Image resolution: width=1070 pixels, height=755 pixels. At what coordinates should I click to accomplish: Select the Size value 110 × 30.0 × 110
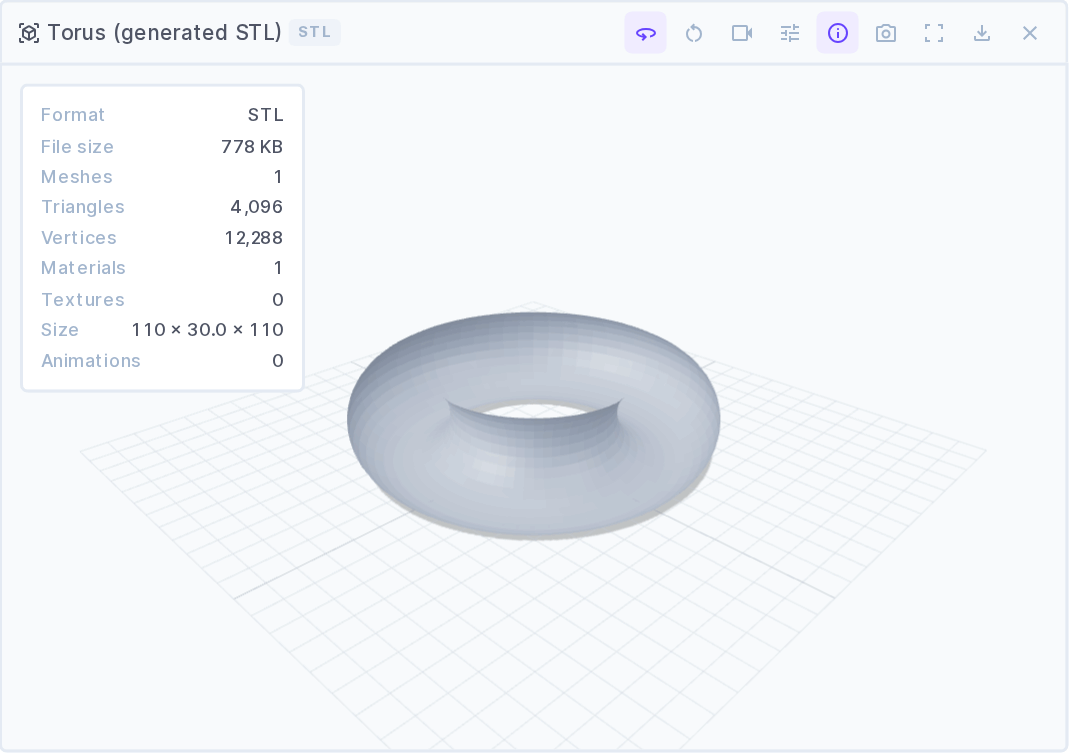click(207, 330)
